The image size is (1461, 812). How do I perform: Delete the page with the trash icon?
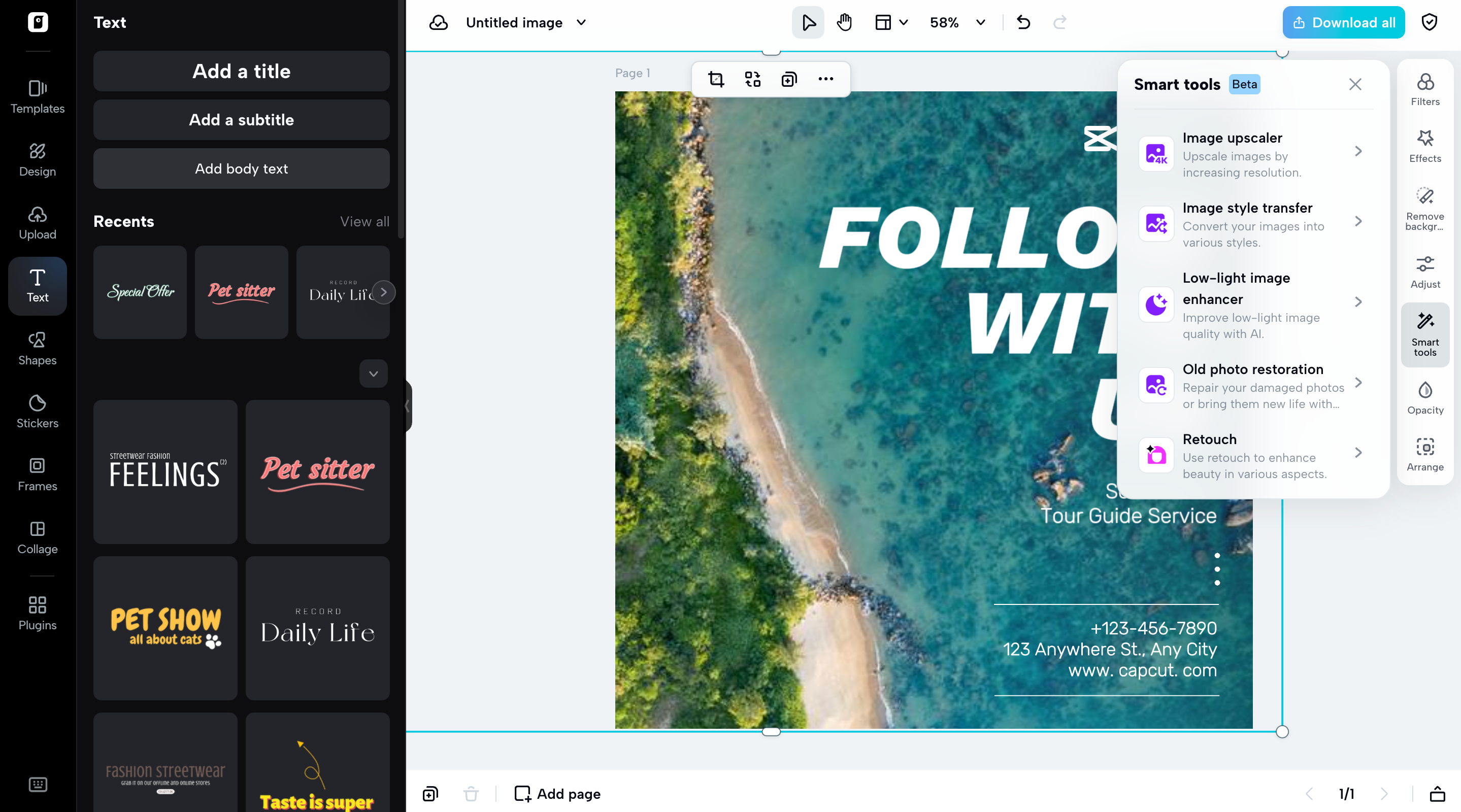tap(471, 794)
